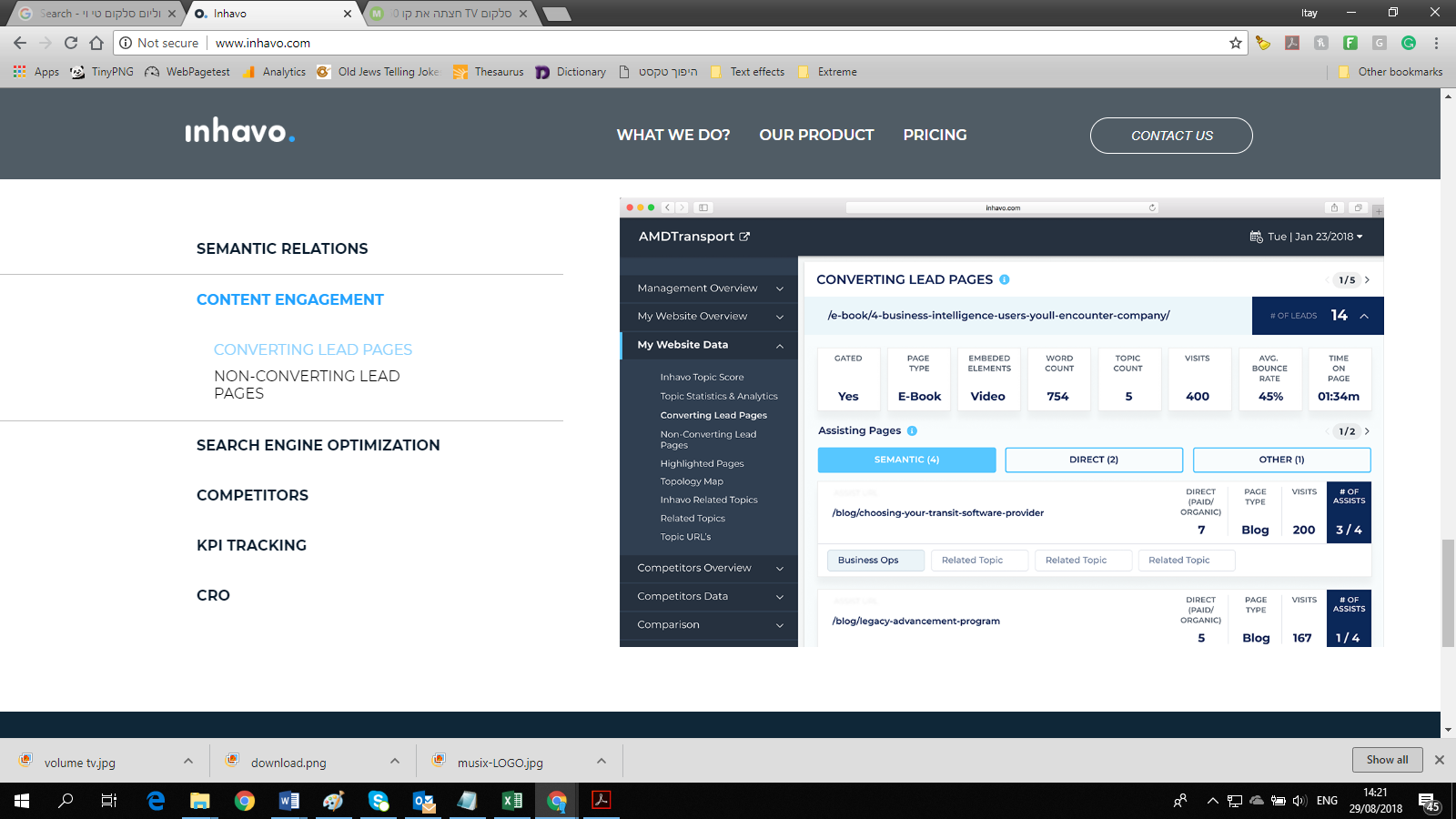Reload the Inhavo page
This screenshot has width=1456, height=819.
tap(71, 43)
